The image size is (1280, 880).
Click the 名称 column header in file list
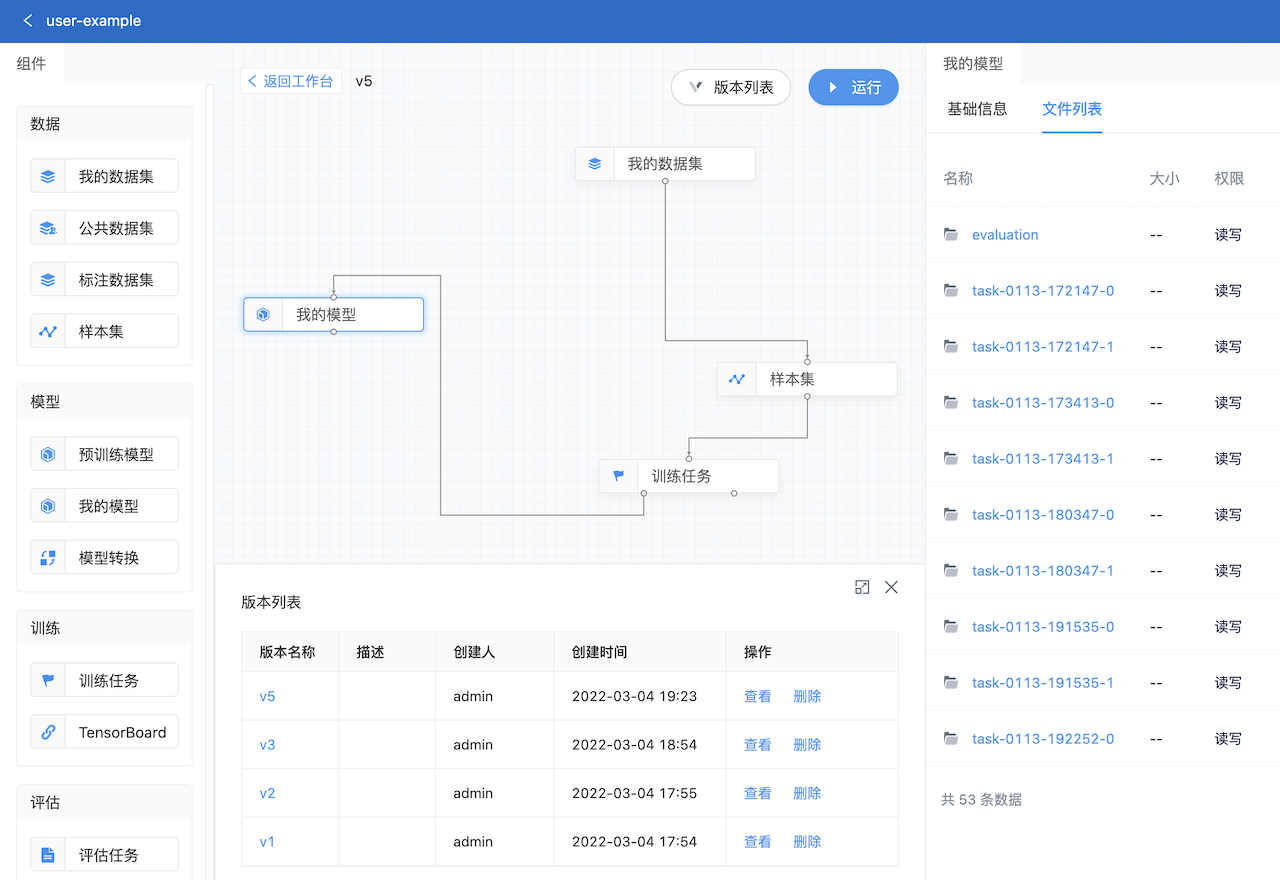point(958,179)
